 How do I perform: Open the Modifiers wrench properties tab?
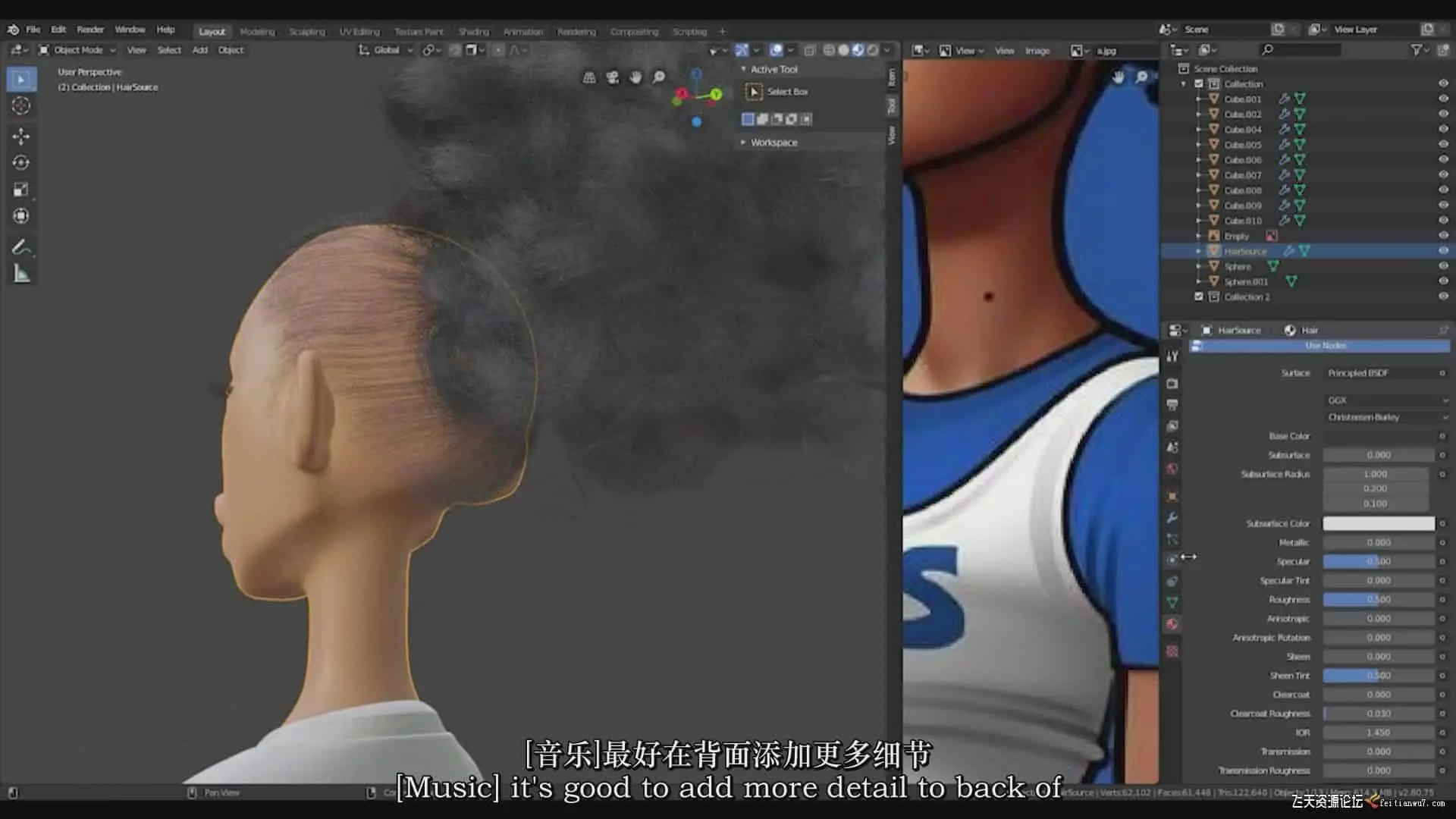coord(1172,518)
